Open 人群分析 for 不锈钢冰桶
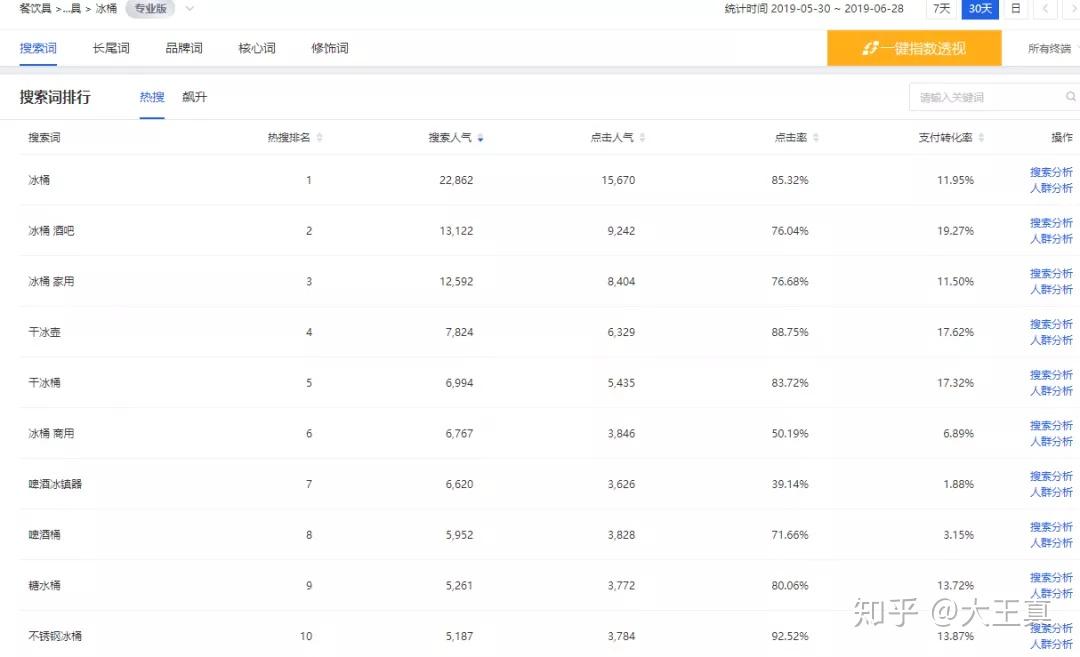The height and width of the screenshot is (657, 1080). 1051,644
